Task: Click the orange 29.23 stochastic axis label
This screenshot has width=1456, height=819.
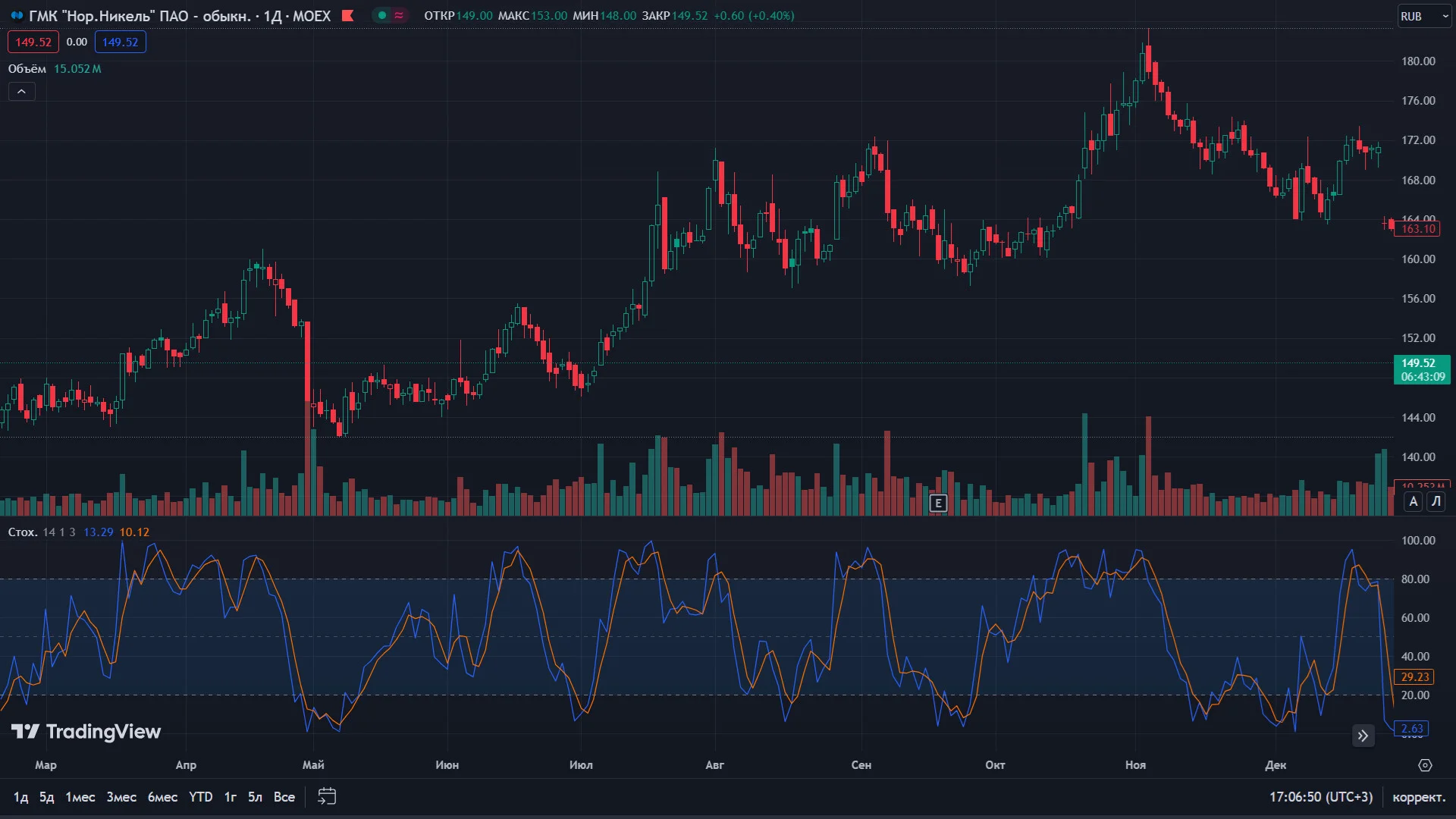Action: (x=1415, y=677)
